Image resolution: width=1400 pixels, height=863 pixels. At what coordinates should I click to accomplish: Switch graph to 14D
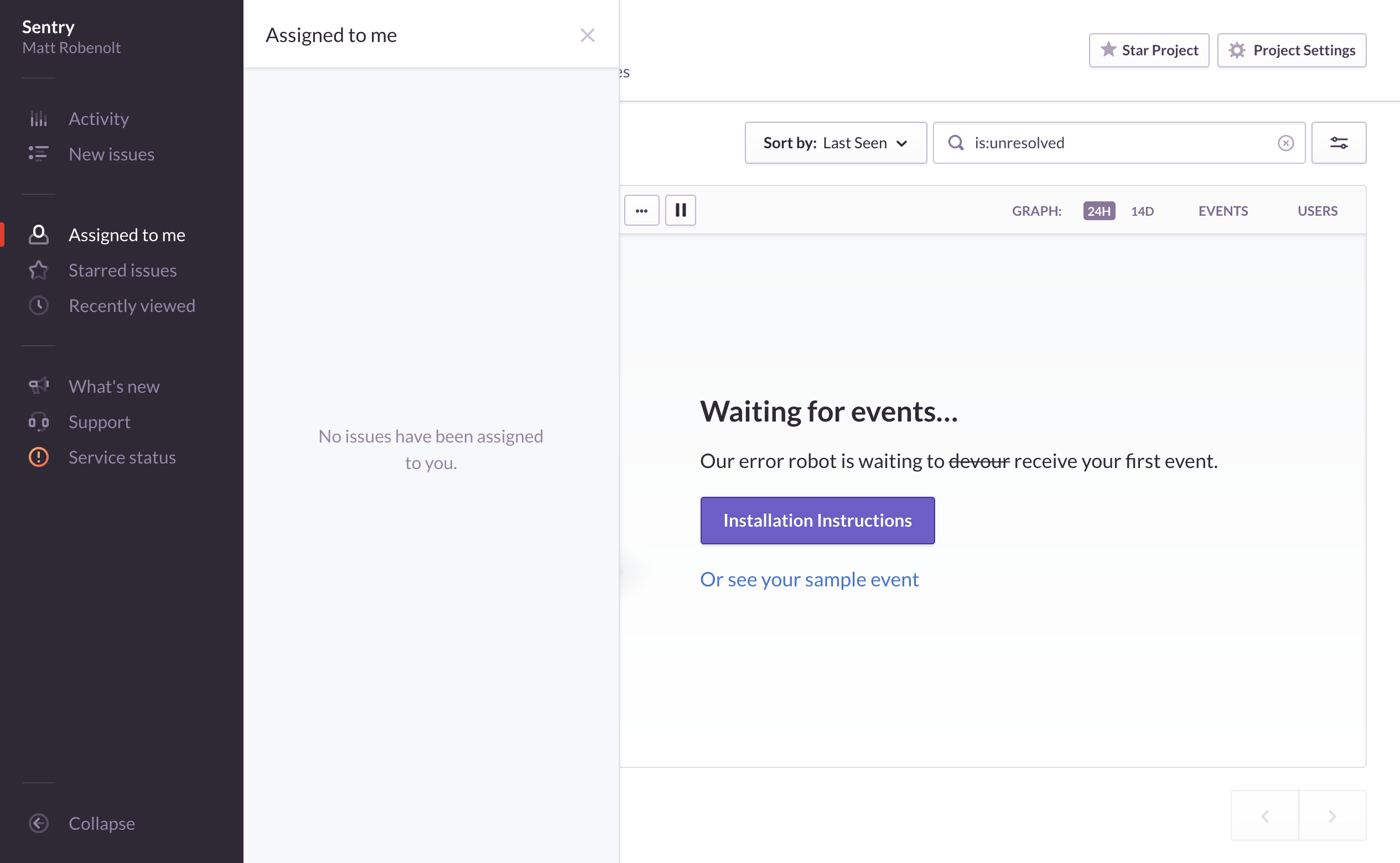1142,211
